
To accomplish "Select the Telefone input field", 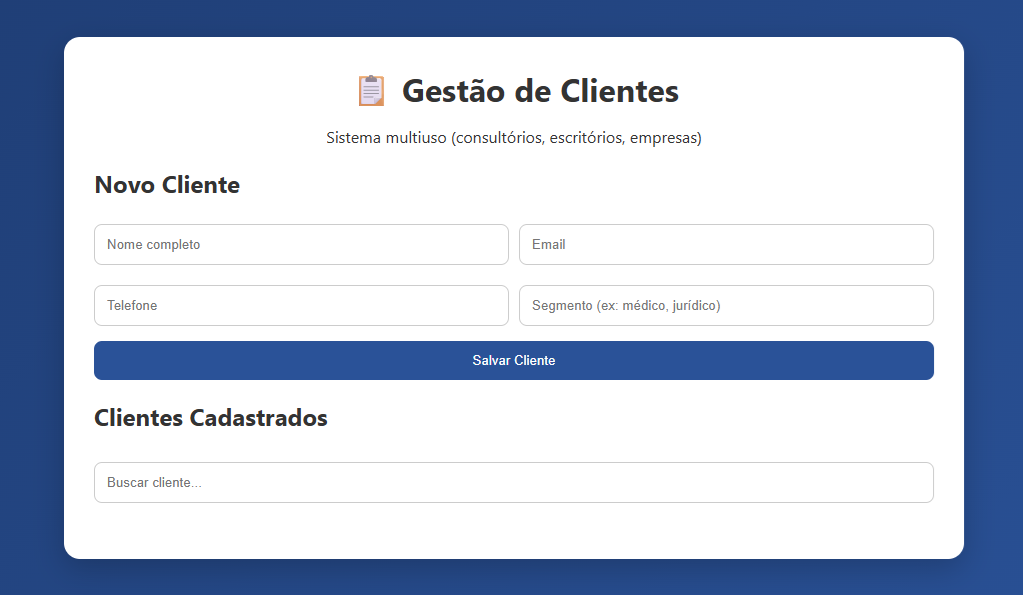I will click(x=301, y=305).
